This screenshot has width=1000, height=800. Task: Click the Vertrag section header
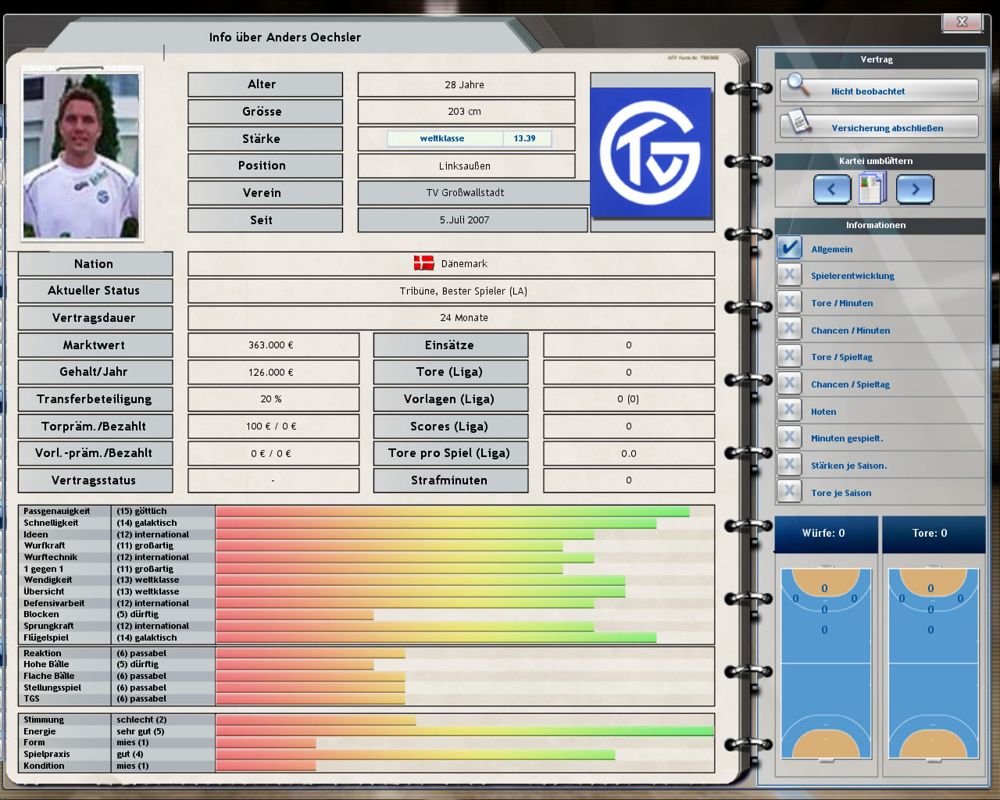pos(877,60)
